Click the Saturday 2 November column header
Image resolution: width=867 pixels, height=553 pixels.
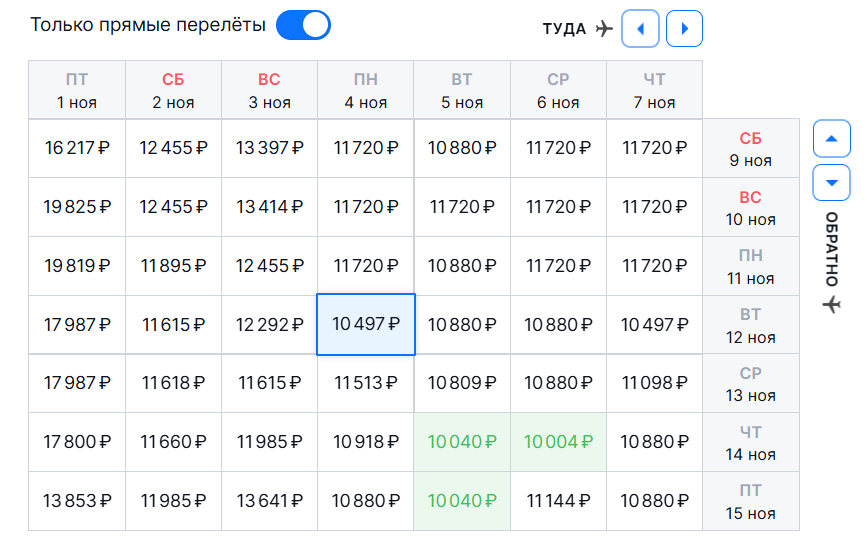(x=173, y=90)
